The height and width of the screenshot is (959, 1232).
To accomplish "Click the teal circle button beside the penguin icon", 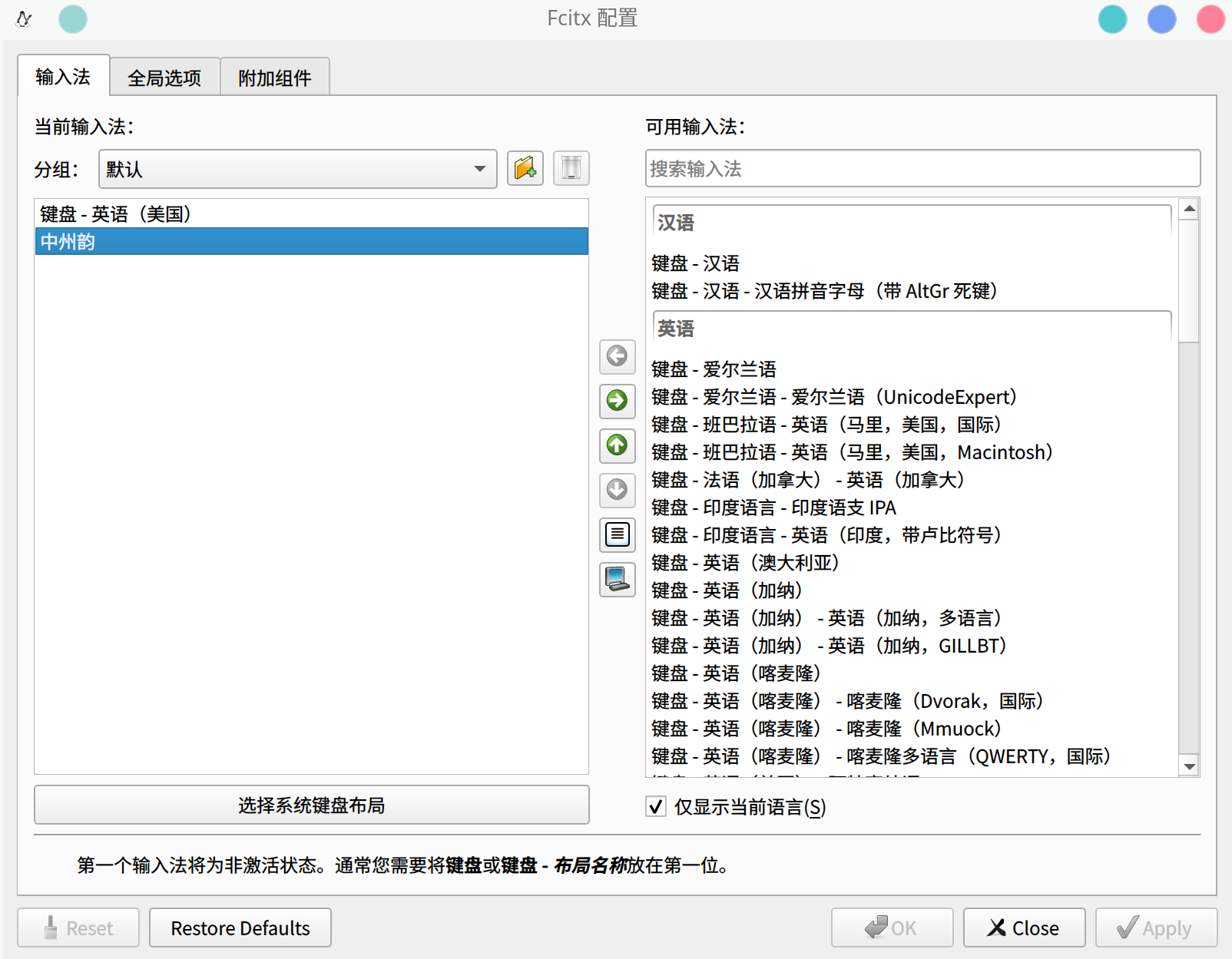I will [x=73, y=19].
